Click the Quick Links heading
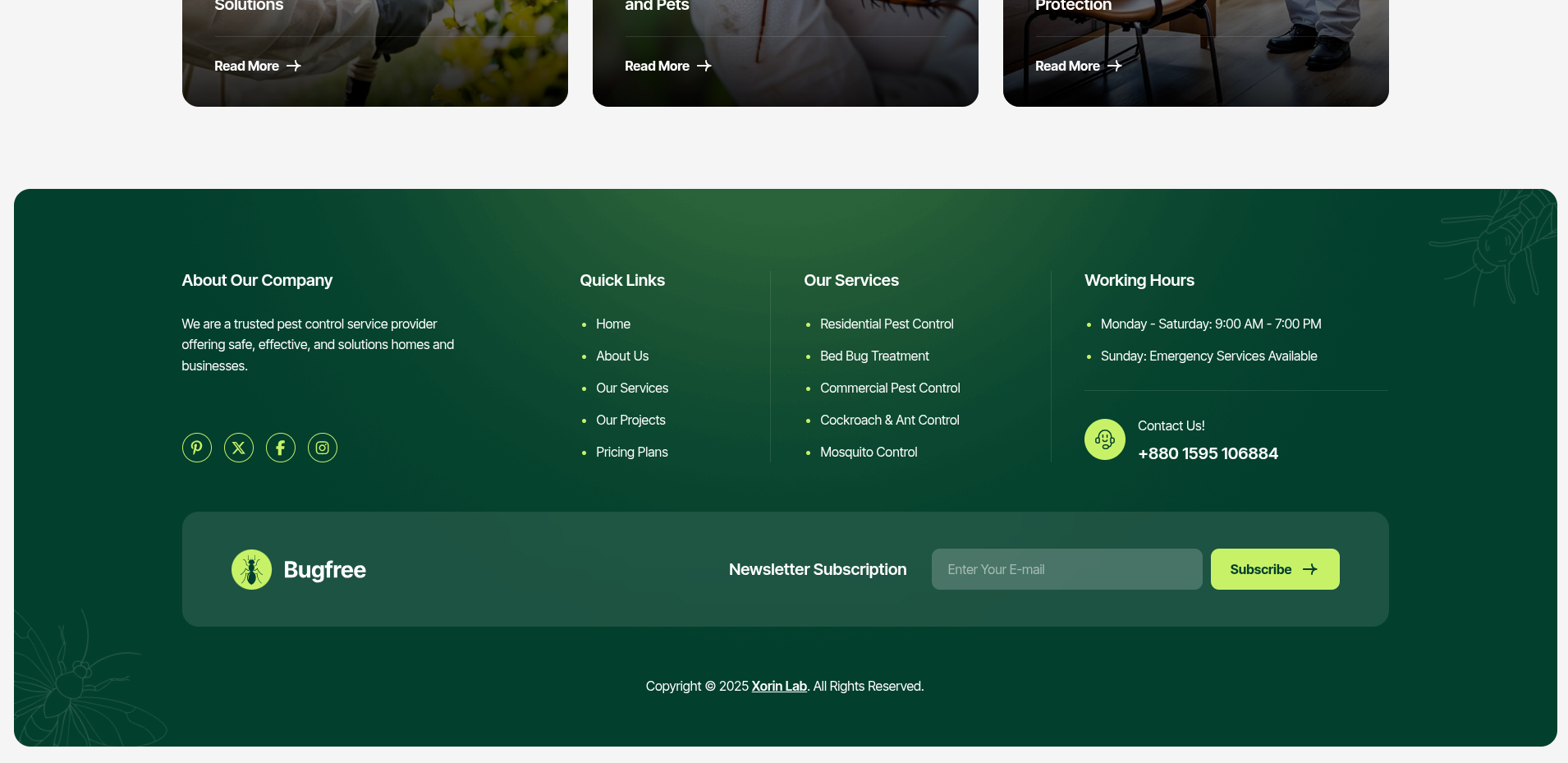1568x763 pixels. coord(622,280)
